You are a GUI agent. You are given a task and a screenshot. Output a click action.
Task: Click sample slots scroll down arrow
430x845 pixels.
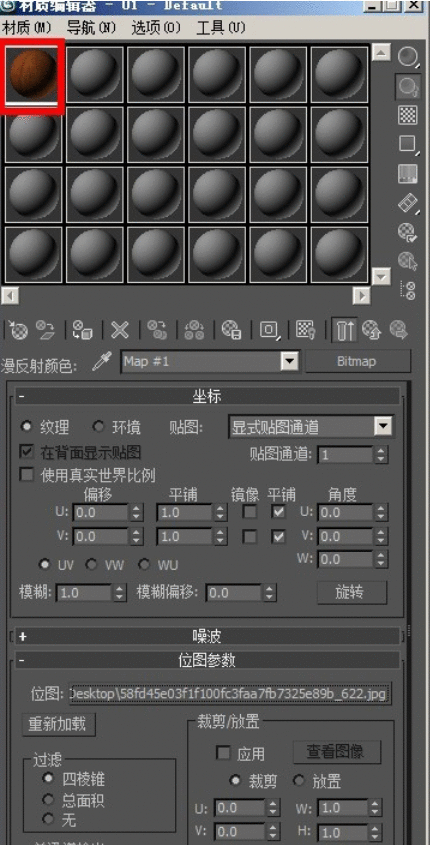[382, 277]
